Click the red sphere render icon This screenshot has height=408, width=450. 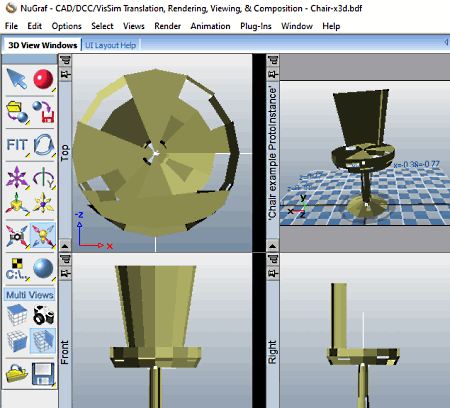[x=43, y=79]
